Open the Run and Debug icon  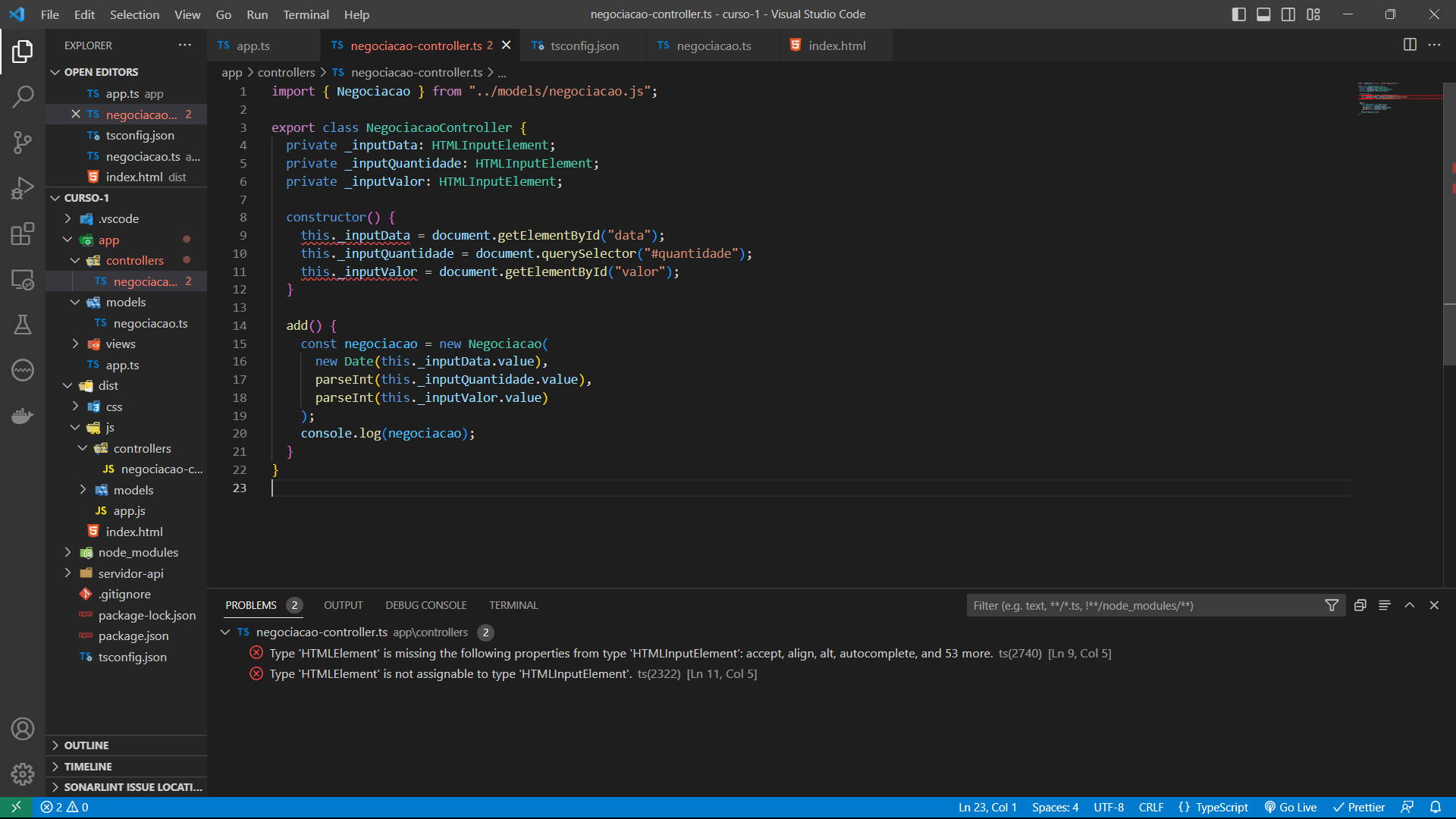click(x=23, y=189)
